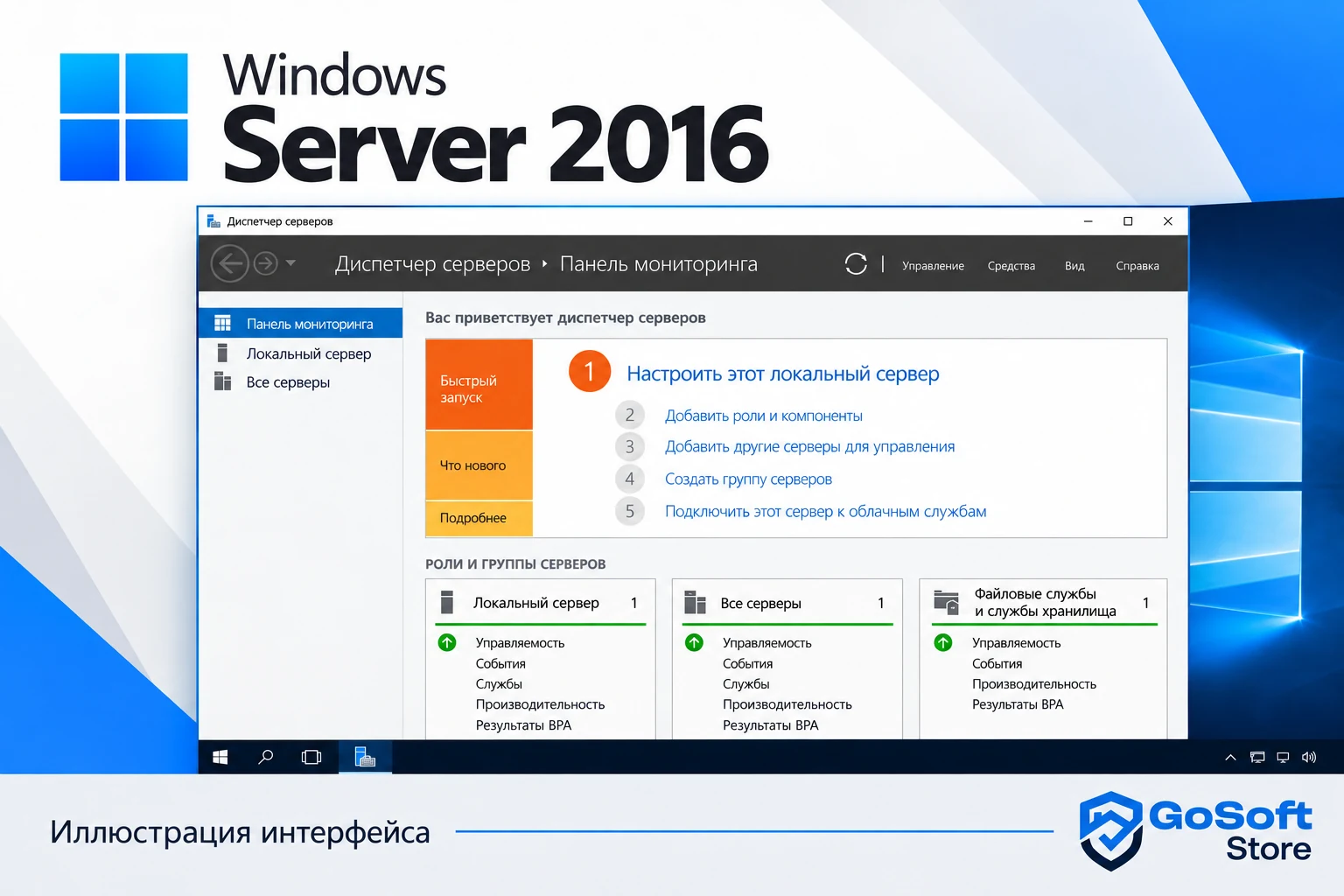Click green status arrow in Локальный сервер tile
Screen dimensions: 1344x896
tap(447, 642)
